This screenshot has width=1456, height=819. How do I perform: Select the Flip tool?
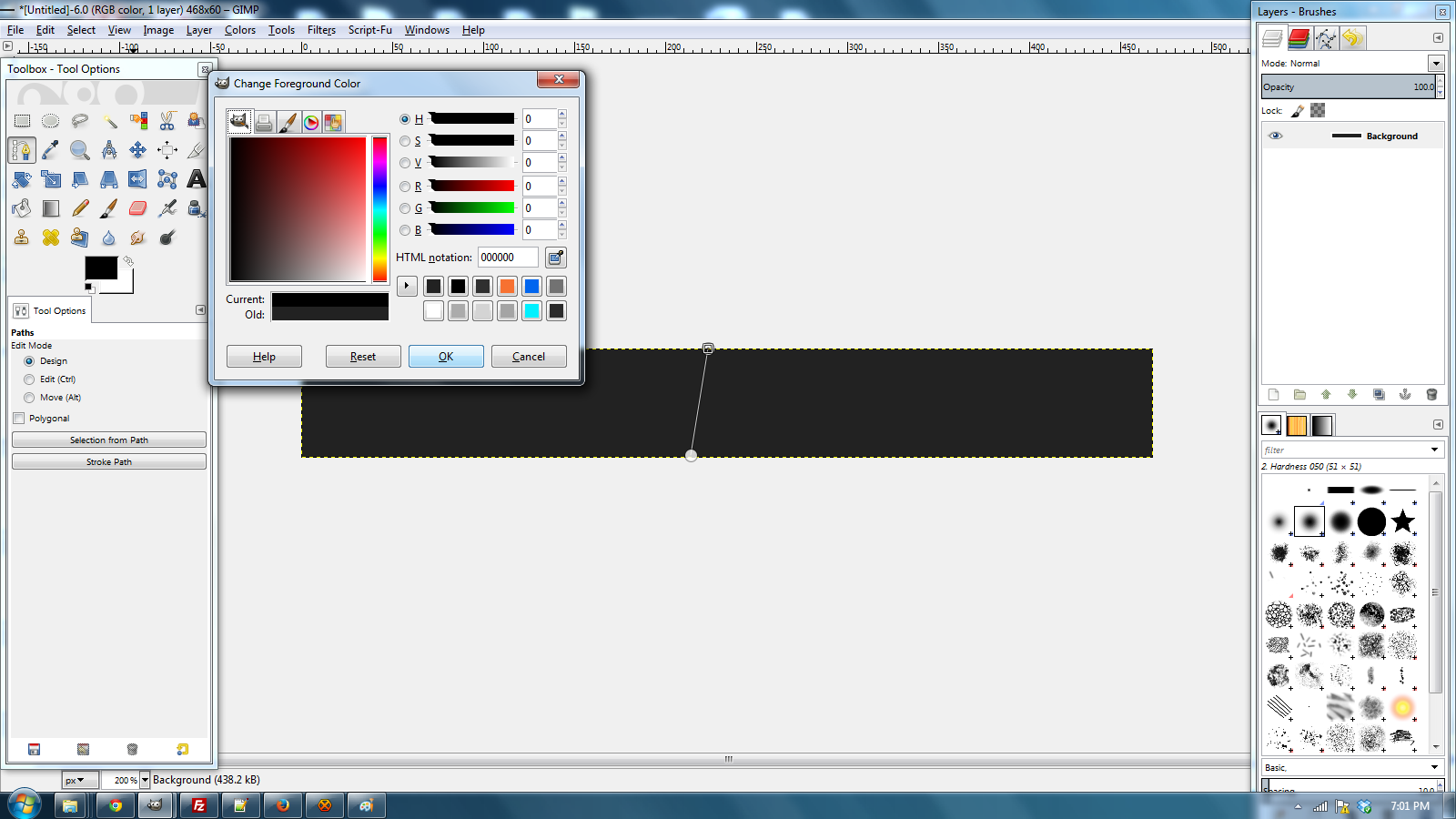click(138, 179)
